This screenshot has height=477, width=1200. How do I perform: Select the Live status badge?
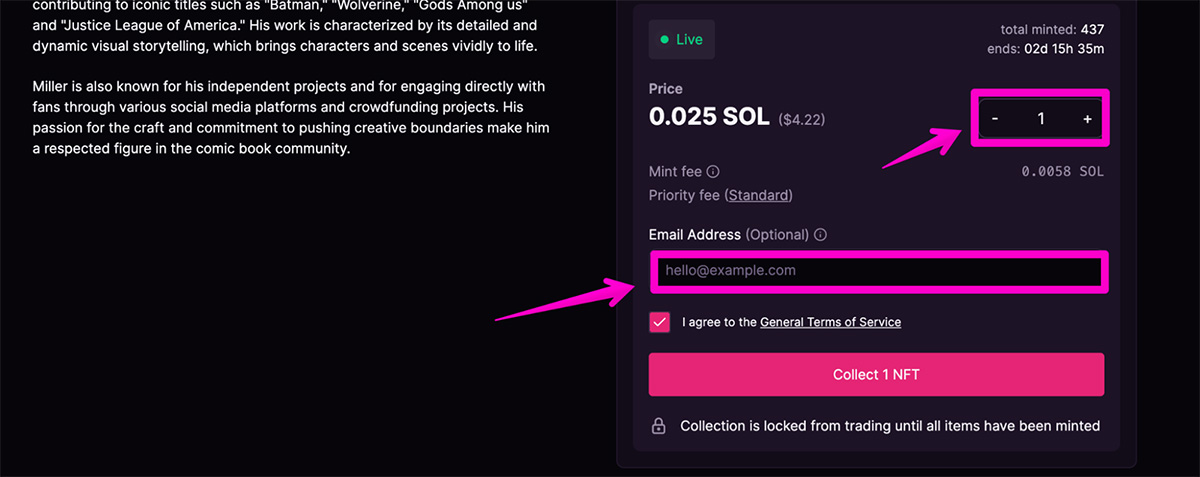[x=682, y=40]
